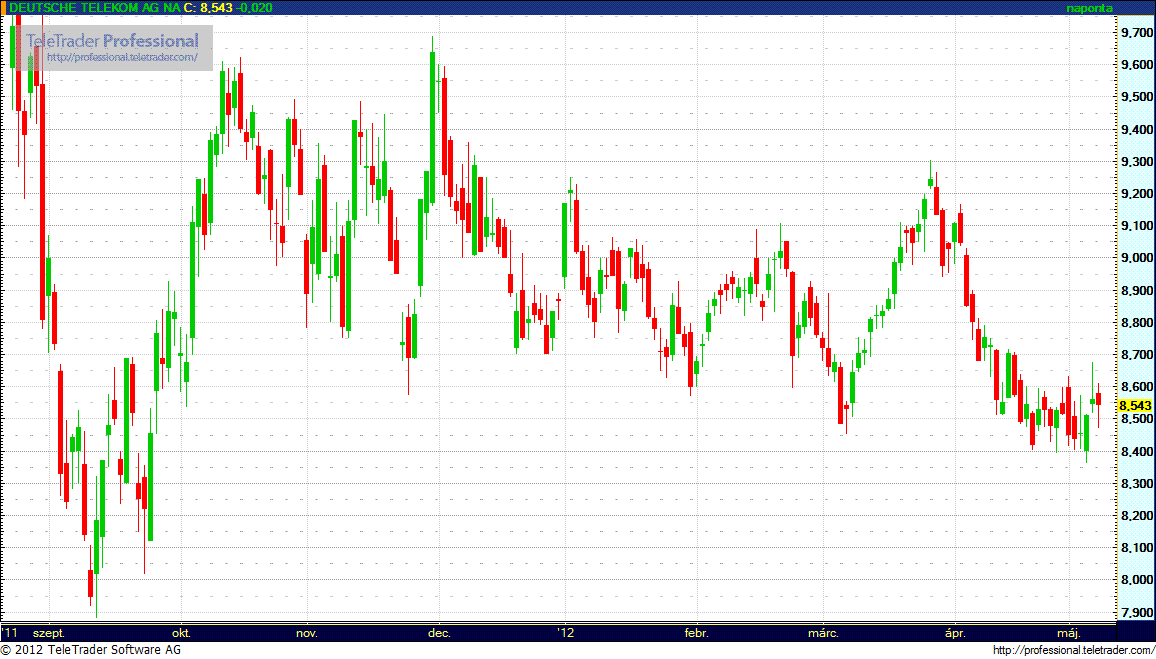The width and height of the screenshot is (1156, 659).
Task: Click the 9,500 price axis label
Action: click(x=1136, y=97)
